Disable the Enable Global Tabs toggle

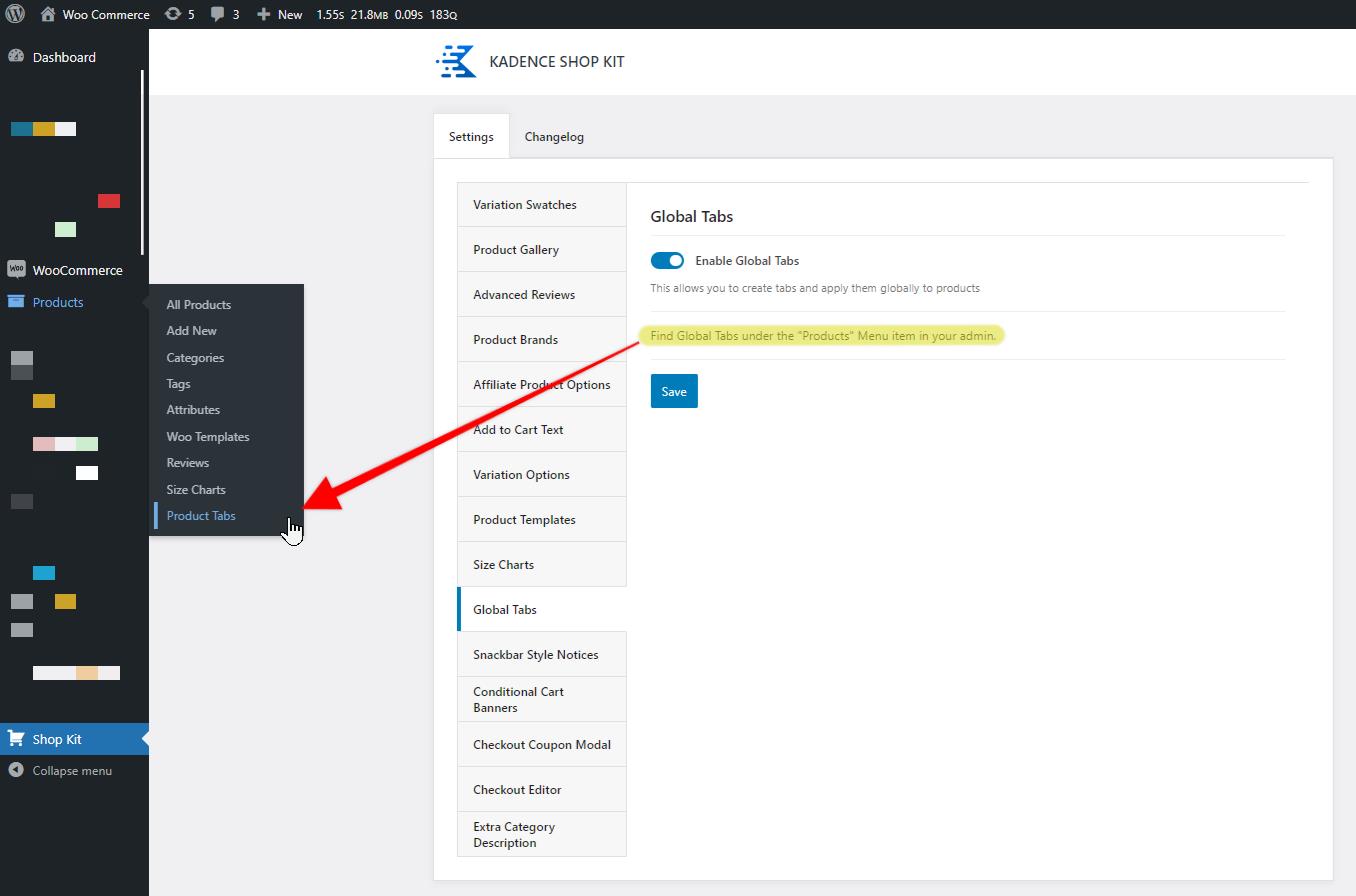point(667,260)
